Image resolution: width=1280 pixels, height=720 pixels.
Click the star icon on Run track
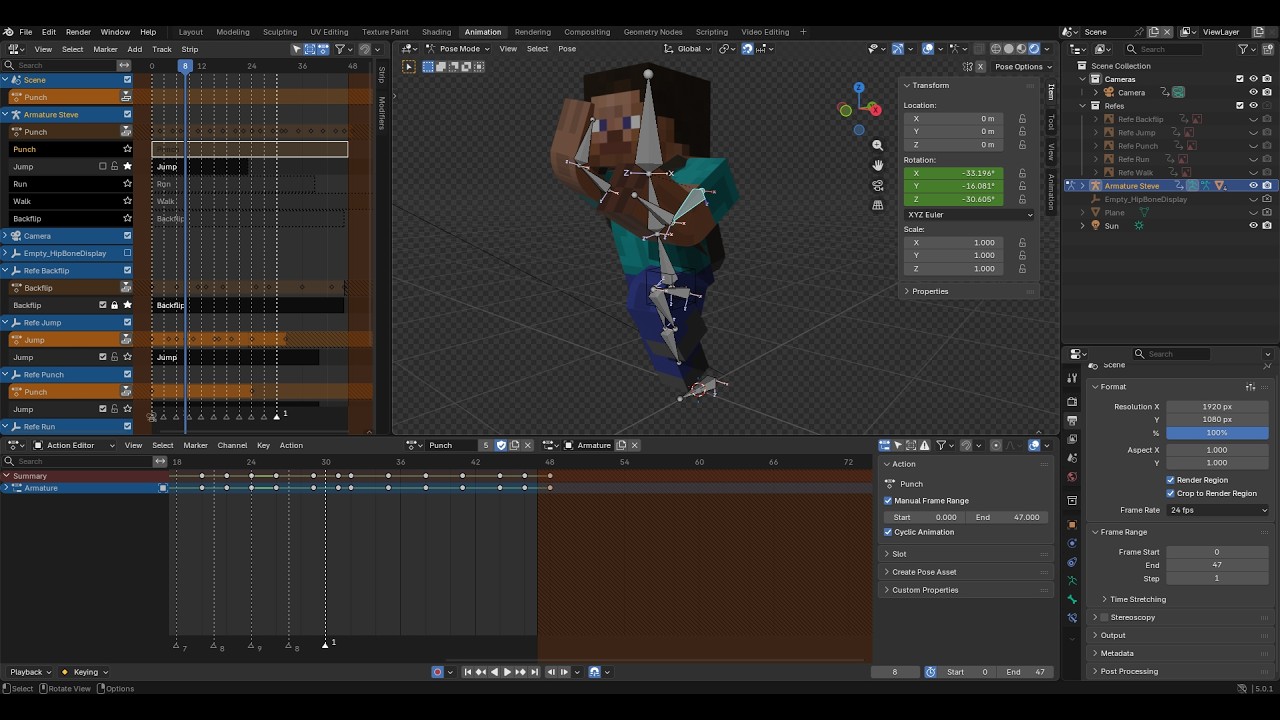[127, 184]
